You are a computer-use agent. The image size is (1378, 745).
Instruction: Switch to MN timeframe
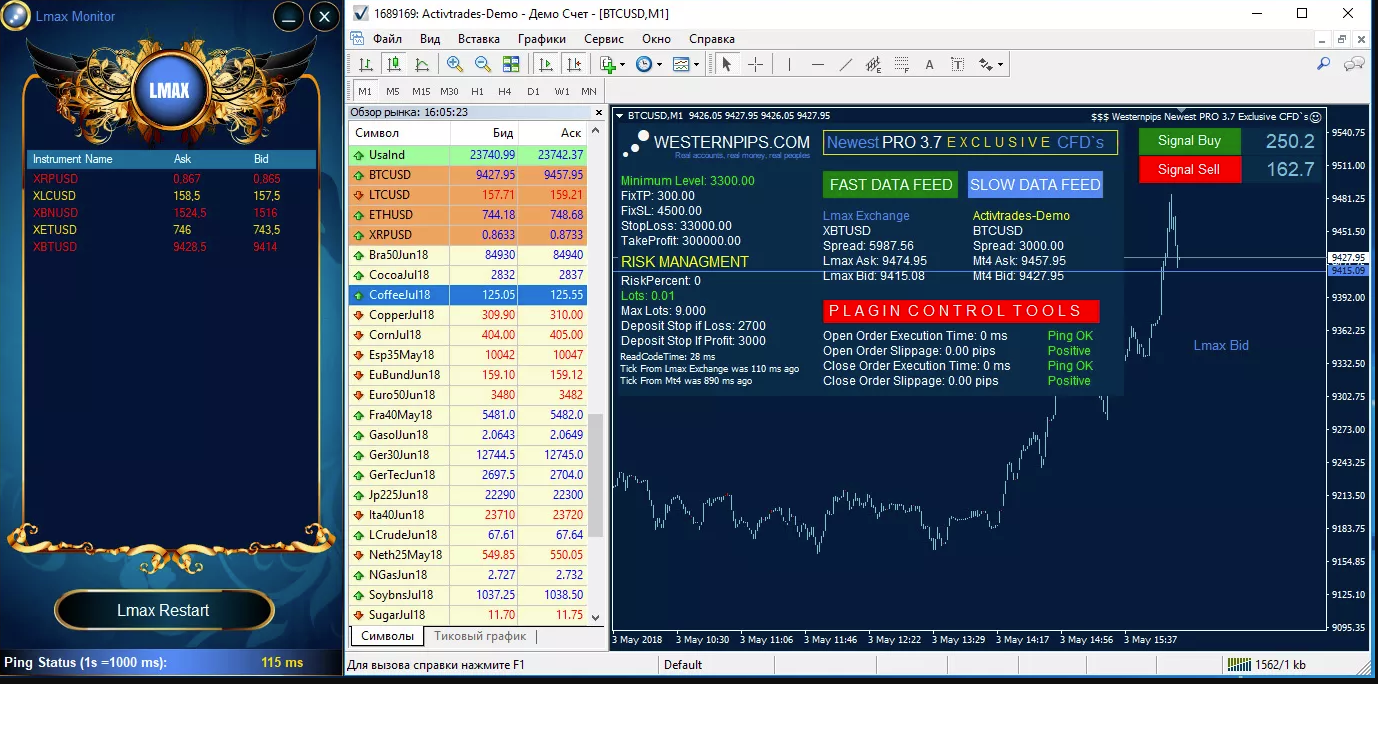coord(589,91)
